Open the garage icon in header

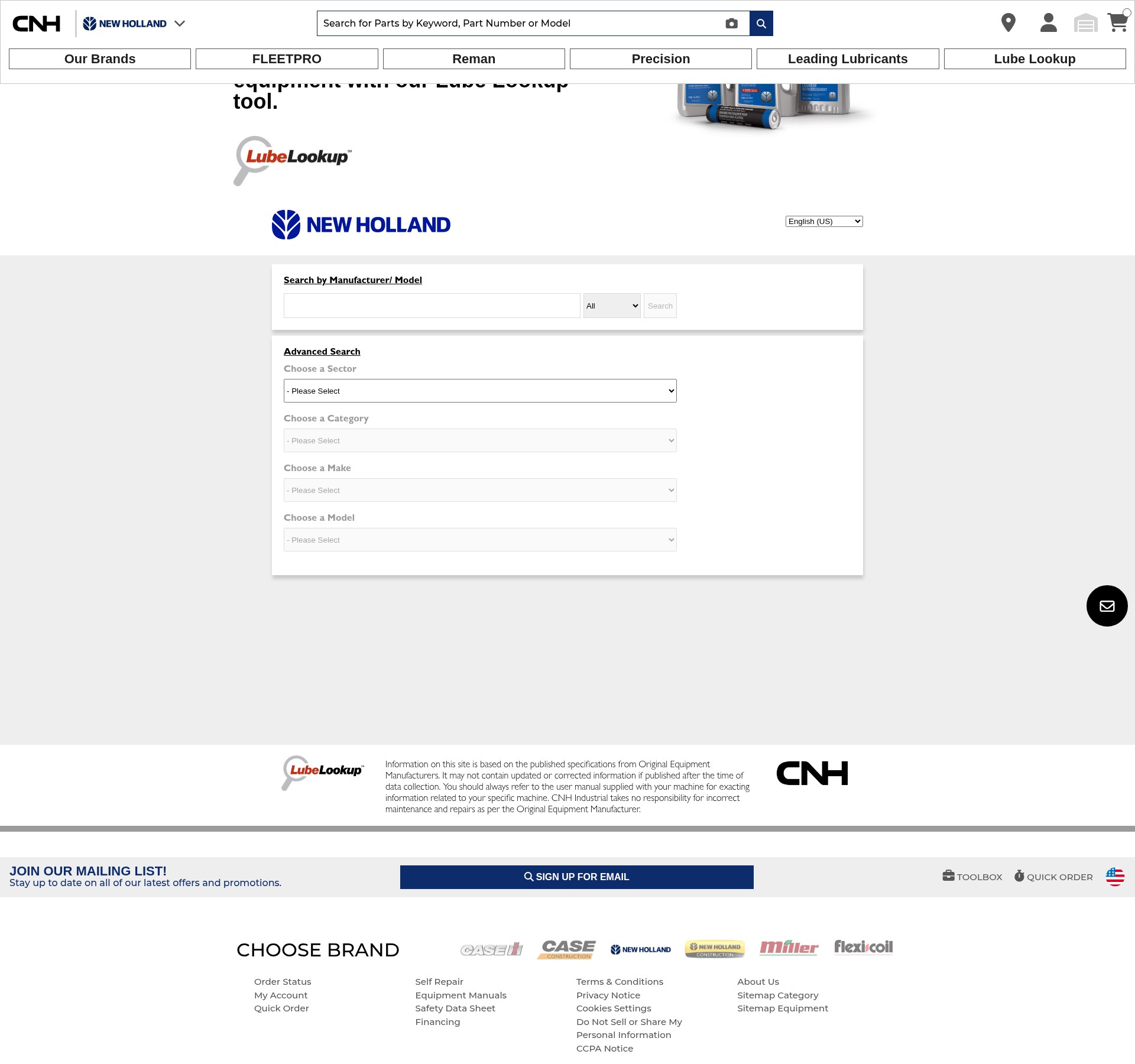[x=1086, y=23]
